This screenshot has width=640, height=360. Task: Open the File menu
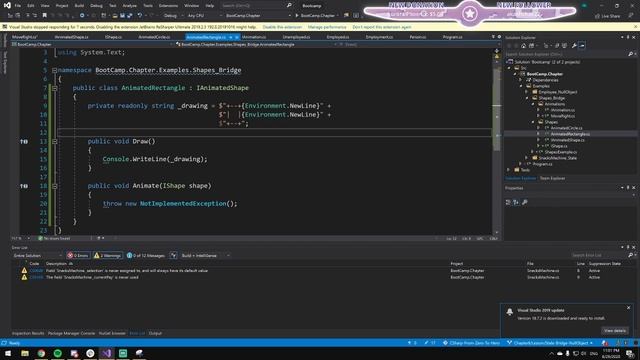tap(18, 6)
